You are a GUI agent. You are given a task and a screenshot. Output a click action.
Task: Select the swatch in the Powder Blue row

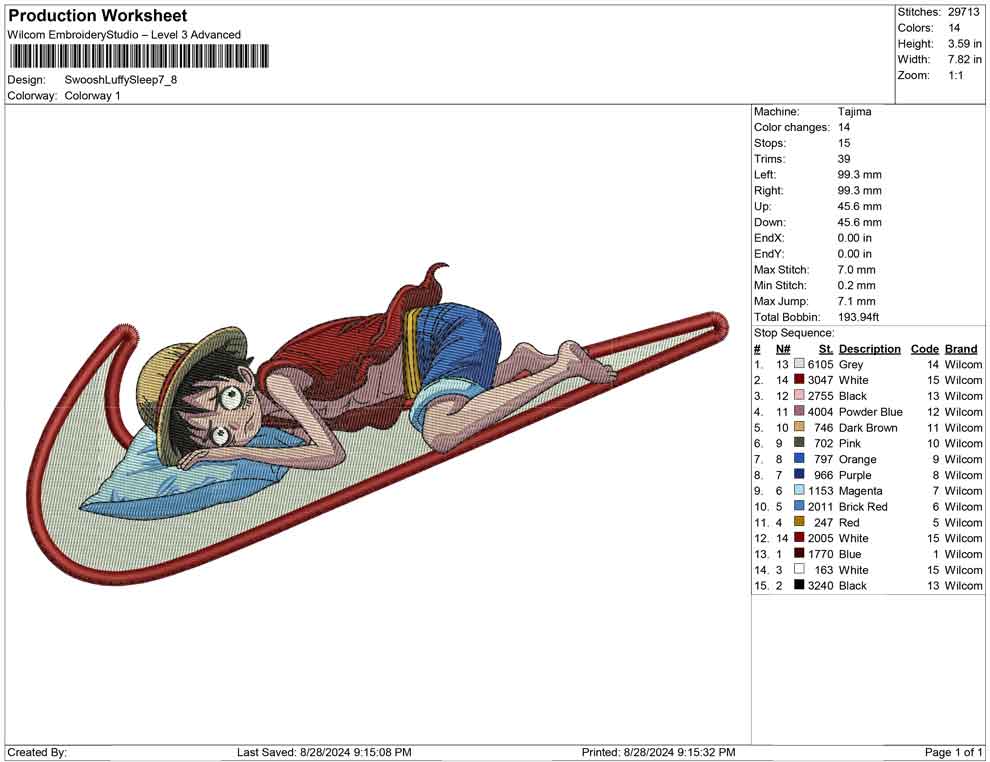[x=799, y=411]
